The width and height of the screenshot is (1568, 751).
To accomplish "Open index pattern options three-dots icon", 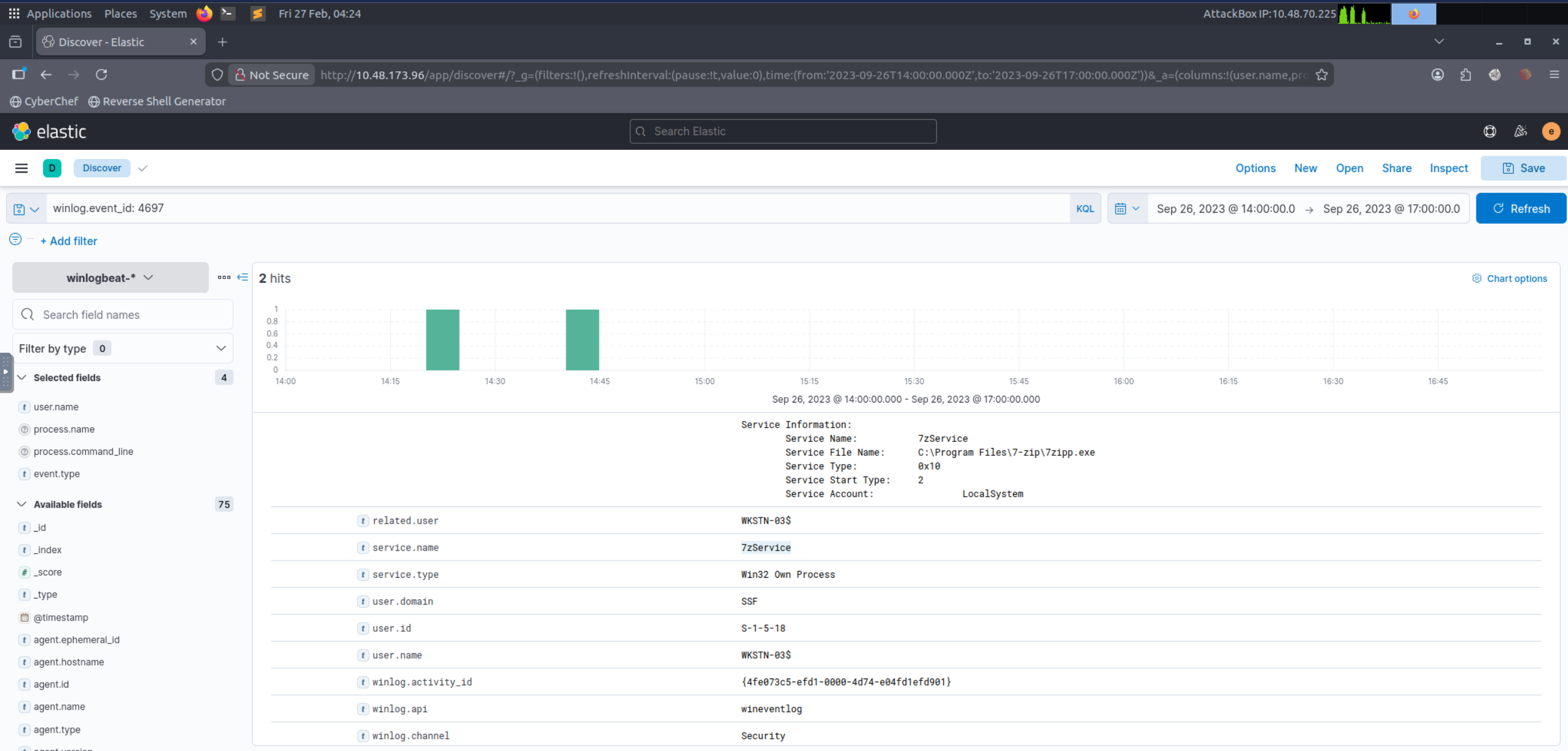I will tap(224, 277).
